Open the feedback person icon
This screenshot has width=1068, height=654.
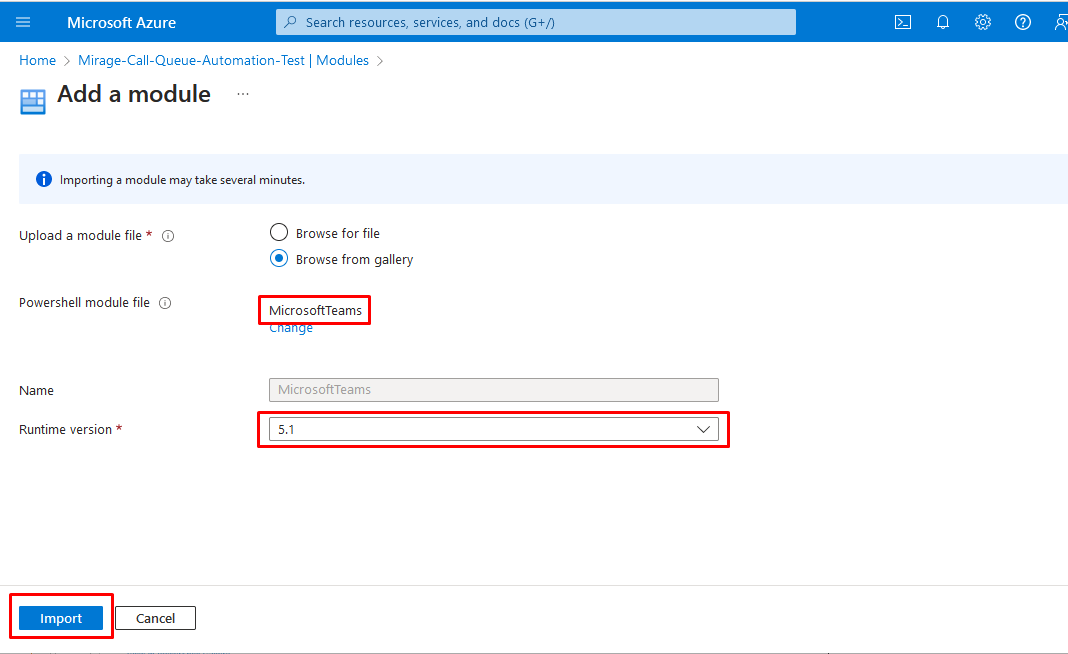(1061, 22)
